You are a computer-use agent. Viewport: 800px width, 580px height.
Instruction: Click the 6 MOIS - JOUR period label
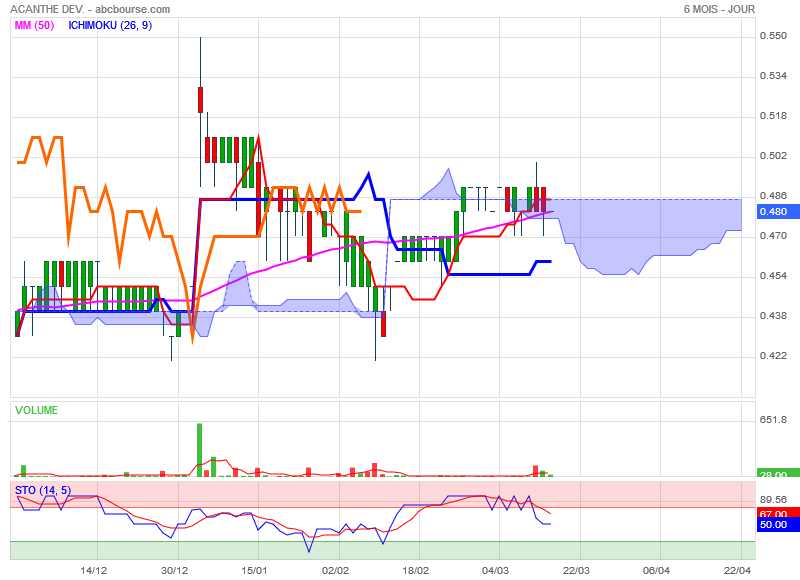719,9
